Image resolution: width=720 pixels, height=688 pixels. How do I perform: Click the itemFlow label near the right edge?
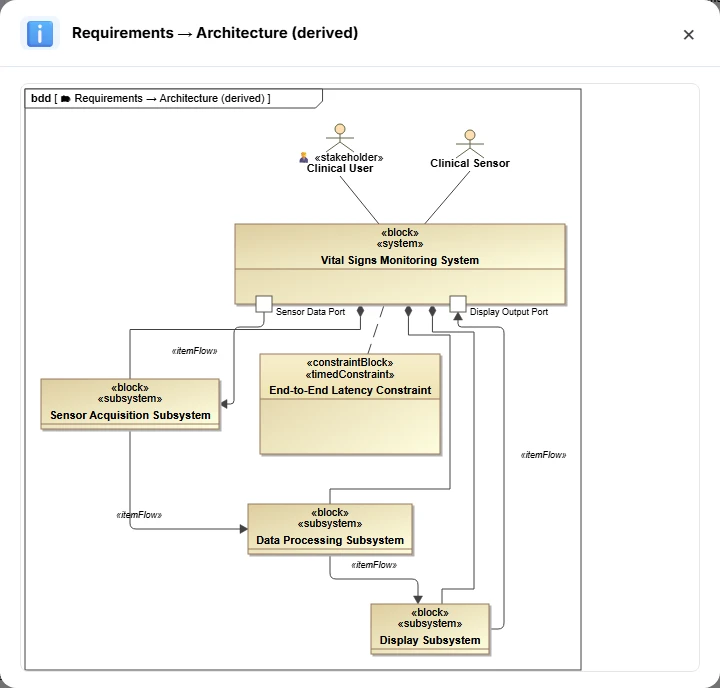[543, 455]
